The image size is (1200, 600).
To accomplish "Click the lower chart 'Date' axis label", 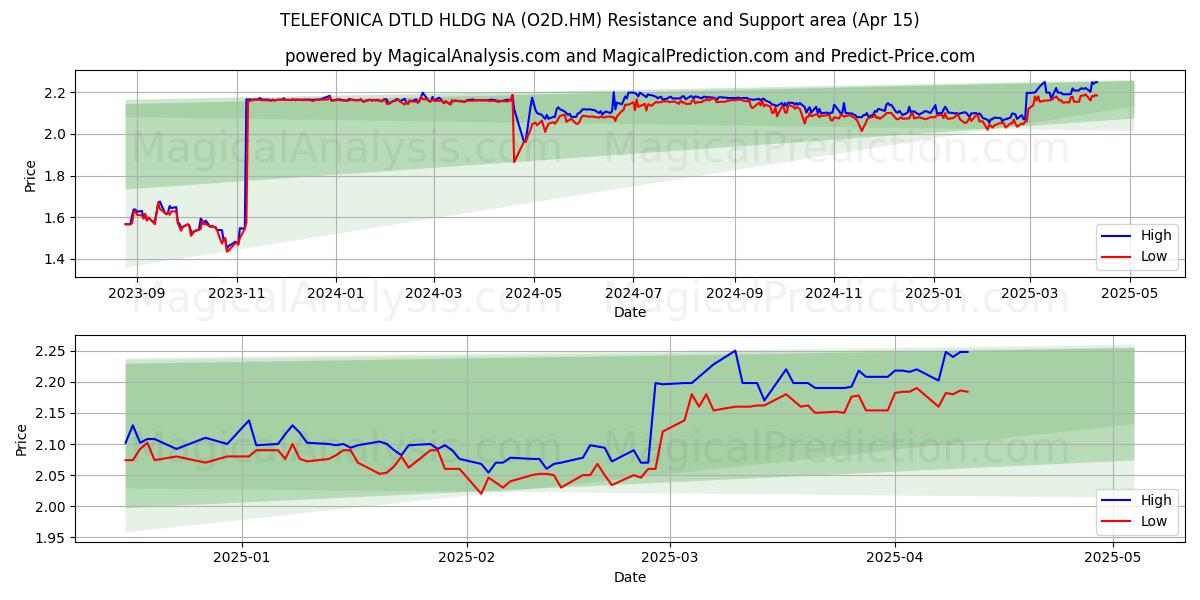I will [x=630, y=577].
